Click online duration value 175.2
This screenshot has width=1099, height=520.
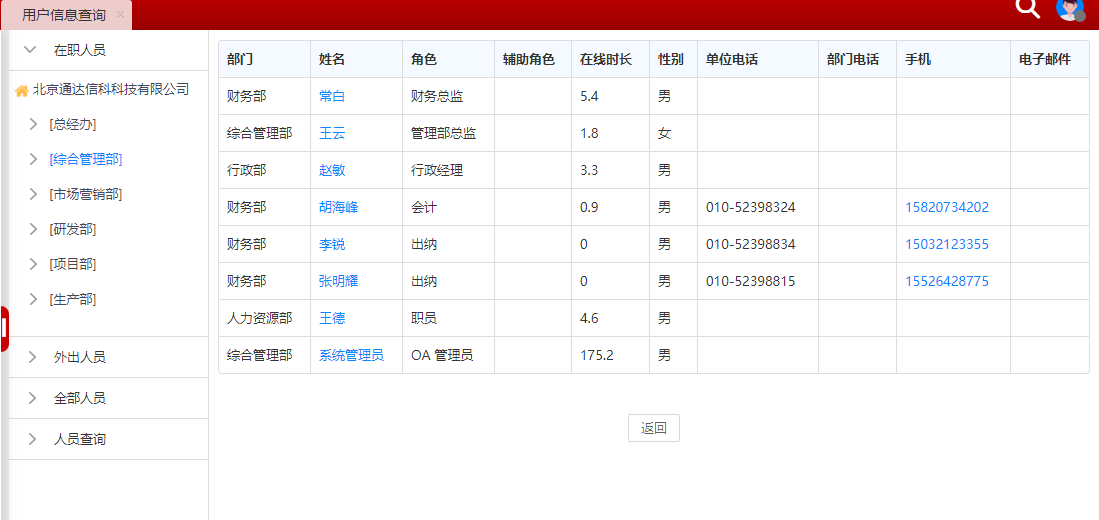[x=597, y=355]
